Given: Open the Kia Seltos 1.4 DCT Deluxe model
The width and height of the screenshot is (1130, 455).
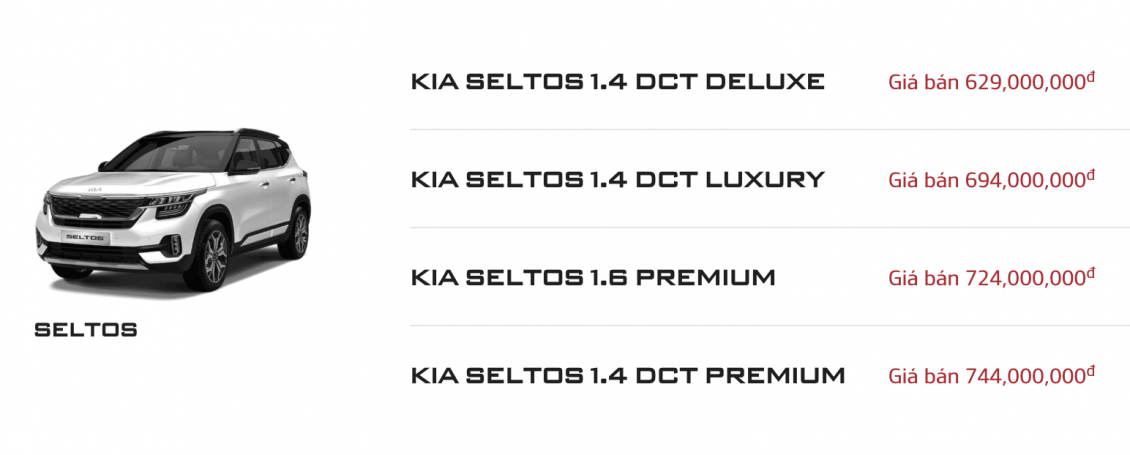Looking at the screenshot, I should pyautogui.click(x=617, y=81).
